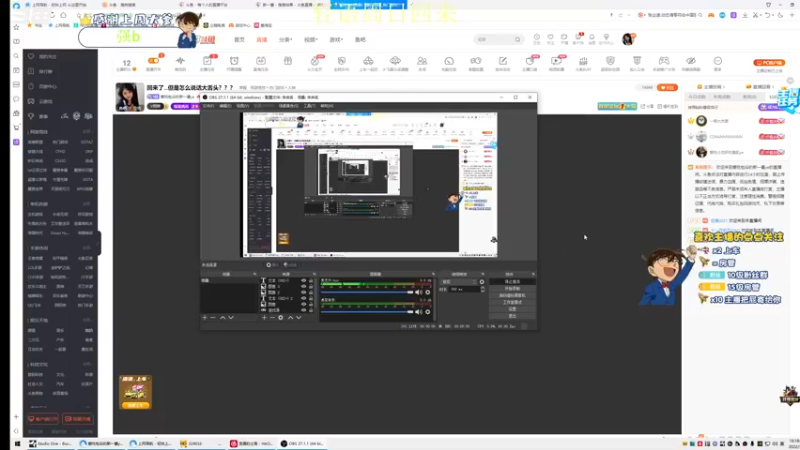Add a new source with the Sources plus icon
800x450 pixels.
[x=264, y=317]
